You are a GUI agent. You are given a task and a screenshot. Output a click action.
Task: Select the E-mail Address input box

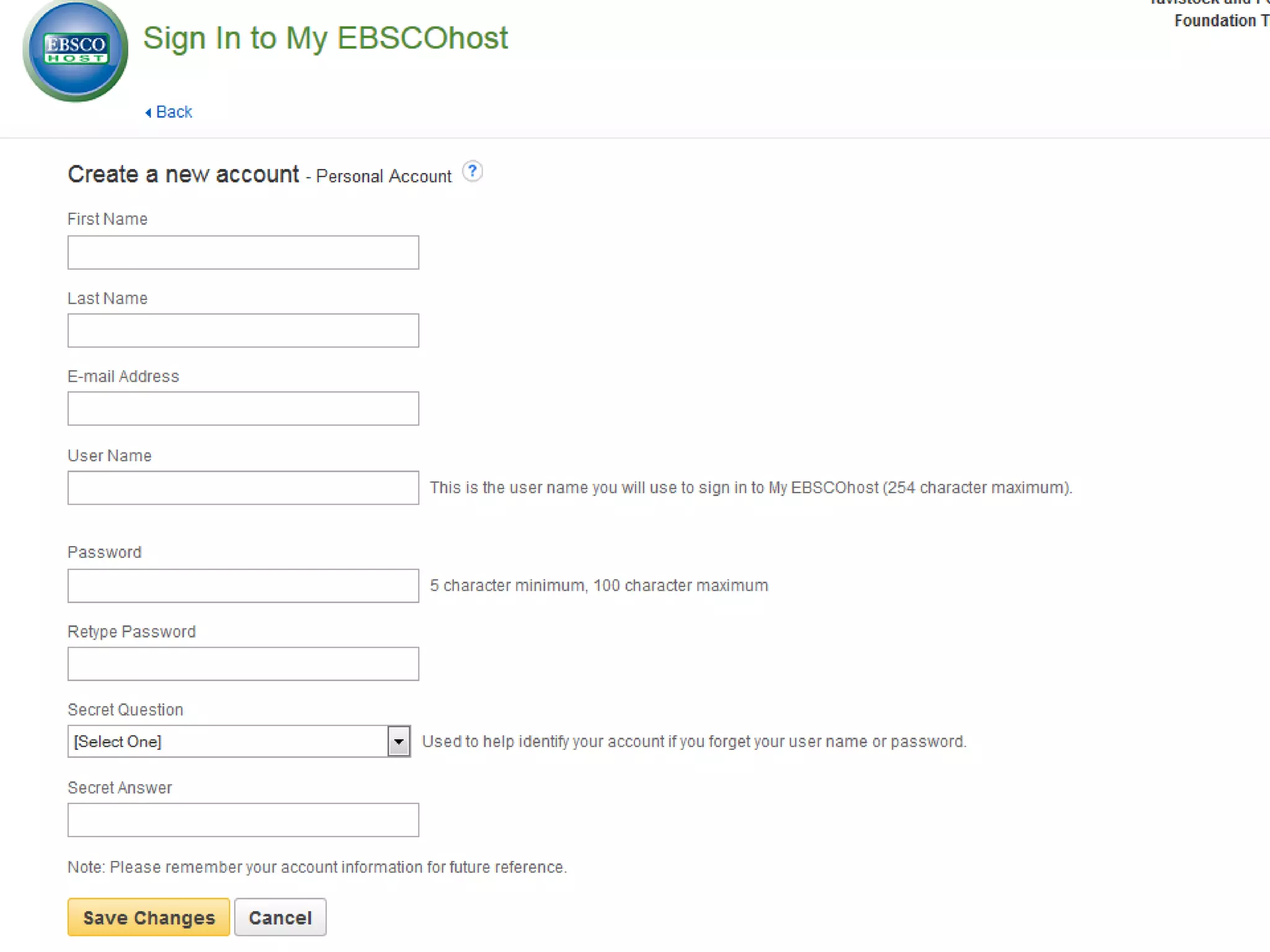(243, 408)
